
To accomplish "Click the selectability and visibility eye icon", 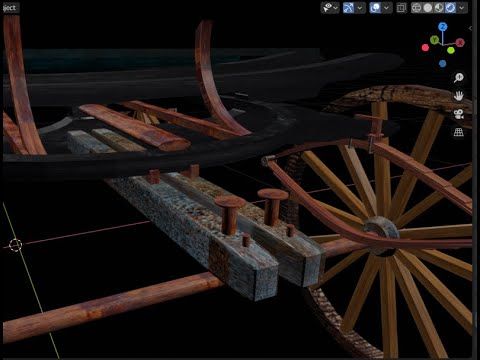I will (x=327, y=8).
